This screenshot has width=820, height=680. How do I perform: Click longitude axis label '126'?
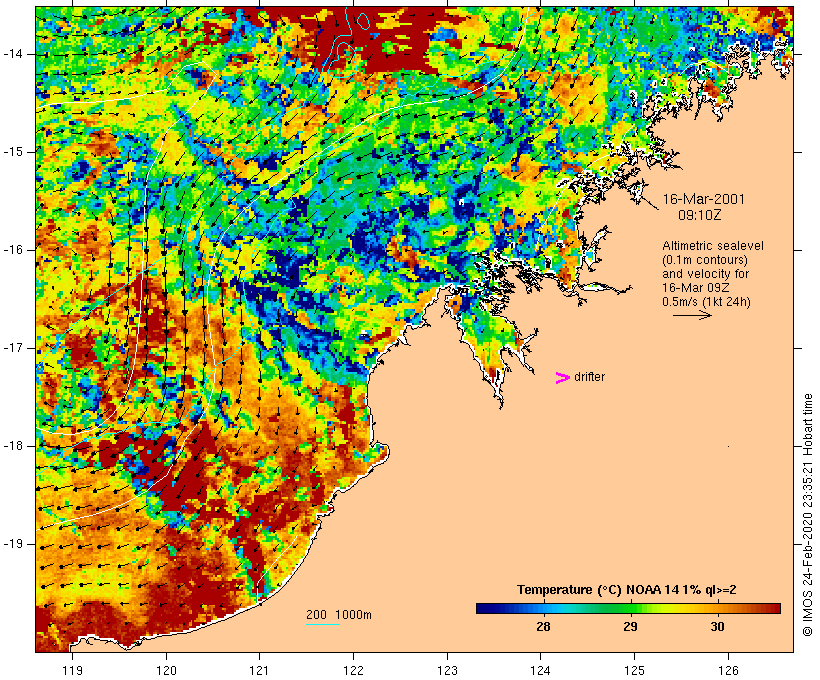(728, 671)
